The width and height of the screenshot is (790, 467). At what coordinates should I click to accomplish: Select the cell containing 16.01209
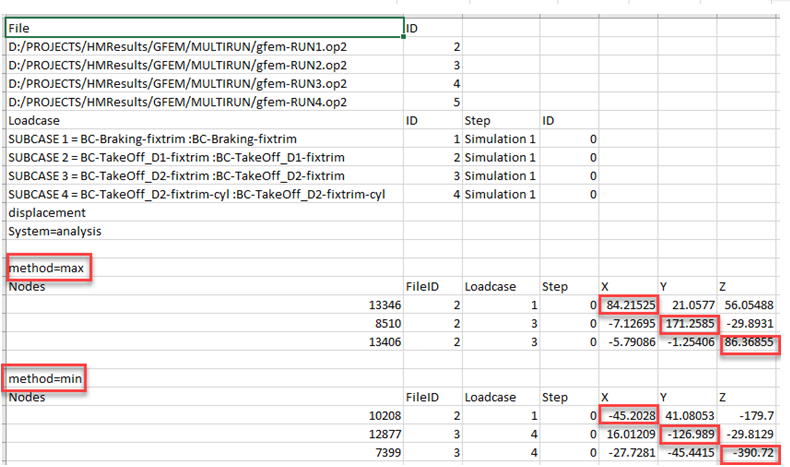point(628,434)
